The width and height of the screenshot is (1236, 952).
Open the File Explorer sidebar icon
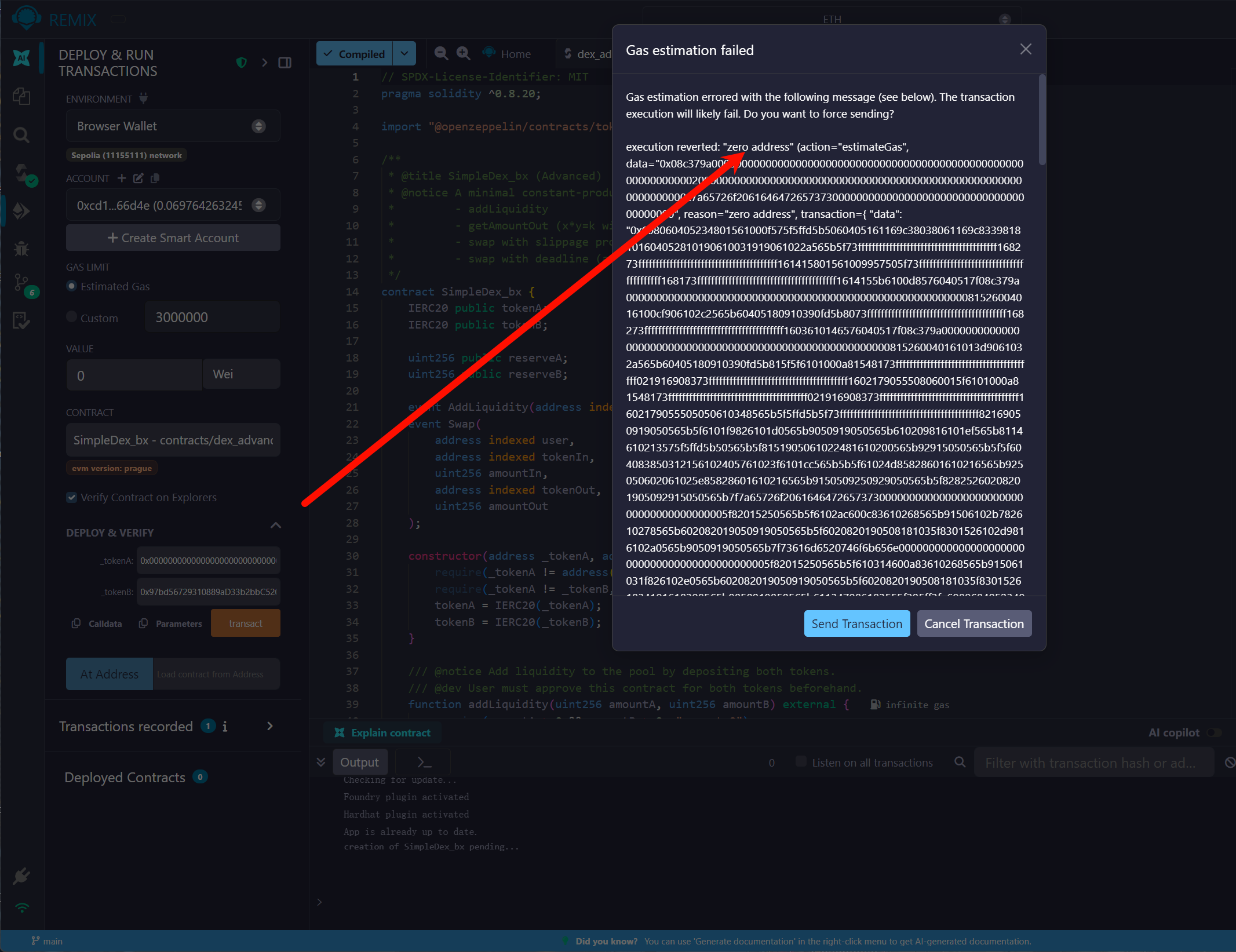click(x=21, y=96)
